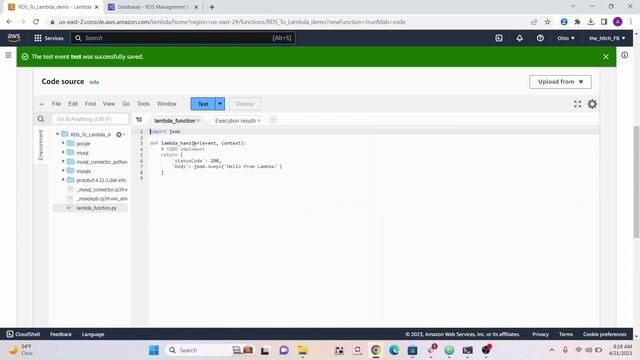Open File Explorer from the taskbar
The width and height of the screenshot is (640, 360).
pos(302,350)
